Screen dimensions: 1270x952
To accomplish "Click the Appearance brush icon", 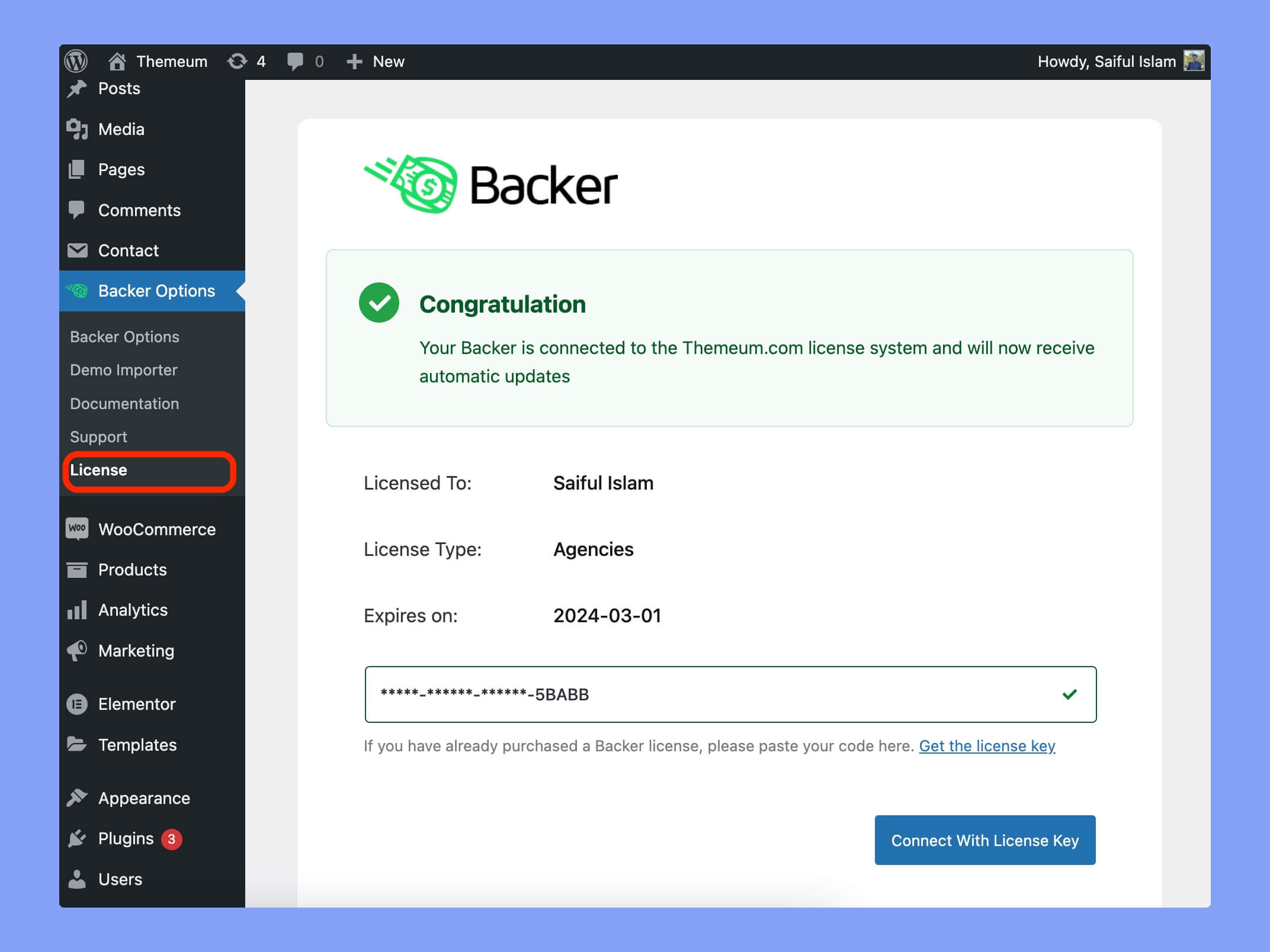I will 77,798.
